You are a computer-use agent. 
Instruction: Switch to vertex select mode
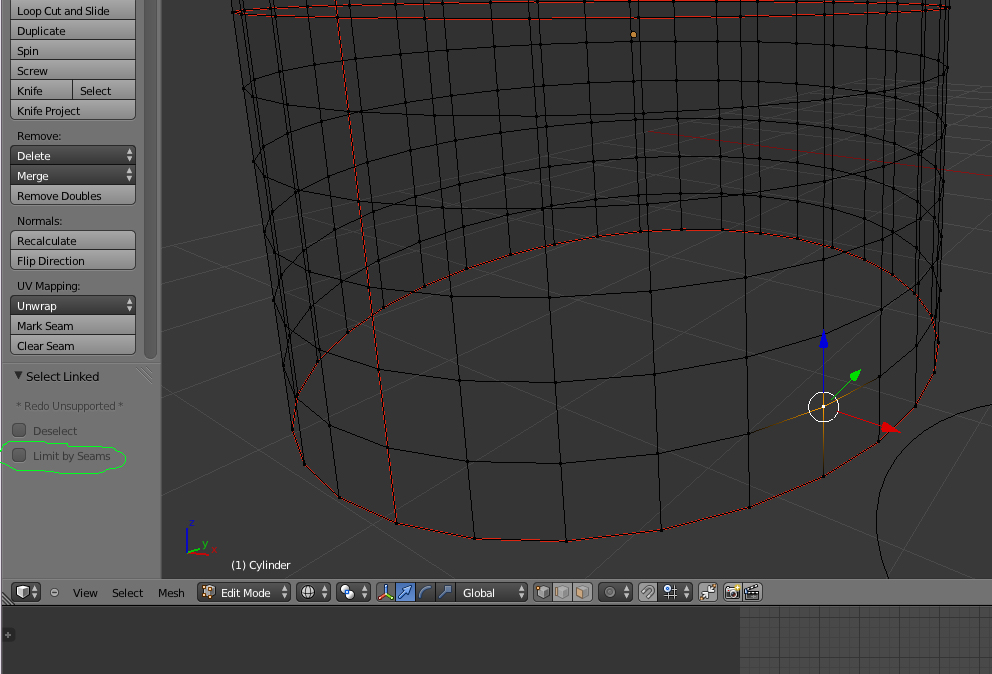[x=543, y=592]
